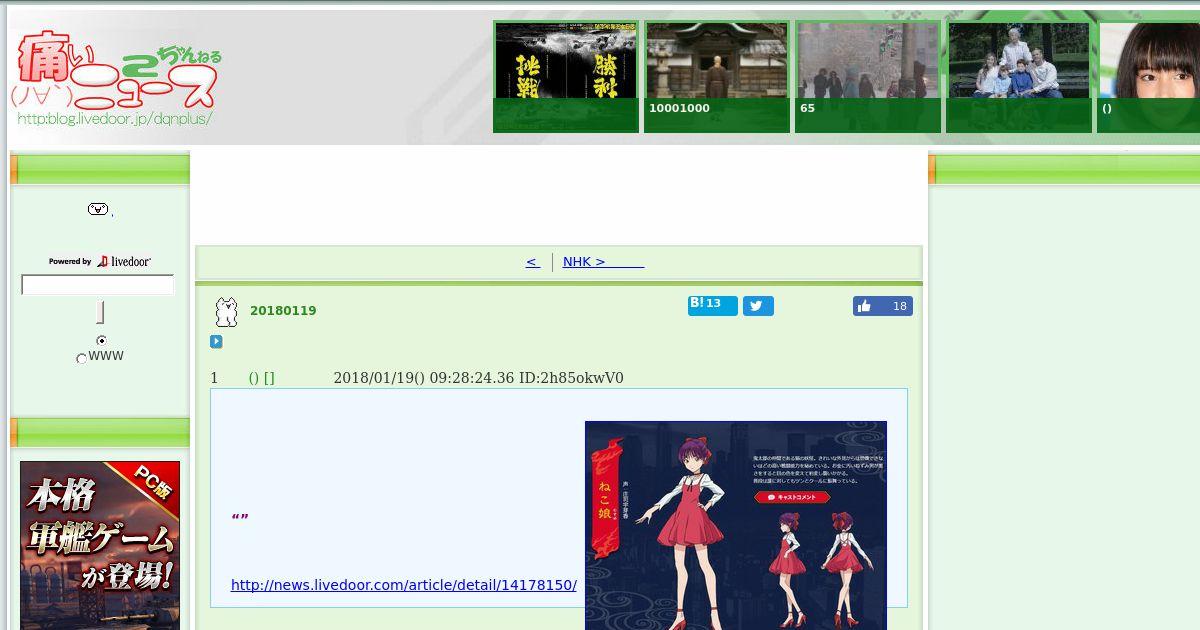Click the Powered by livedoor logo
This screenshot has height=630, width=1200.
point(100,261)
